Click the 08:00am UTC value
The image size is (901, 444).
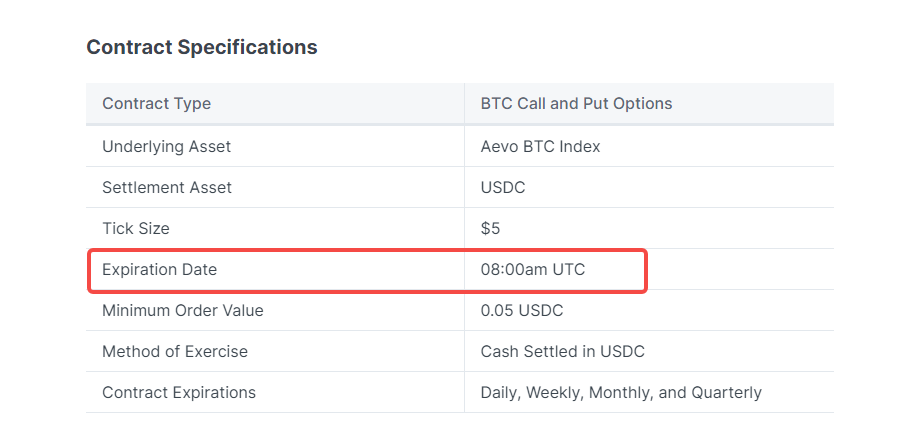click(533, 269)
